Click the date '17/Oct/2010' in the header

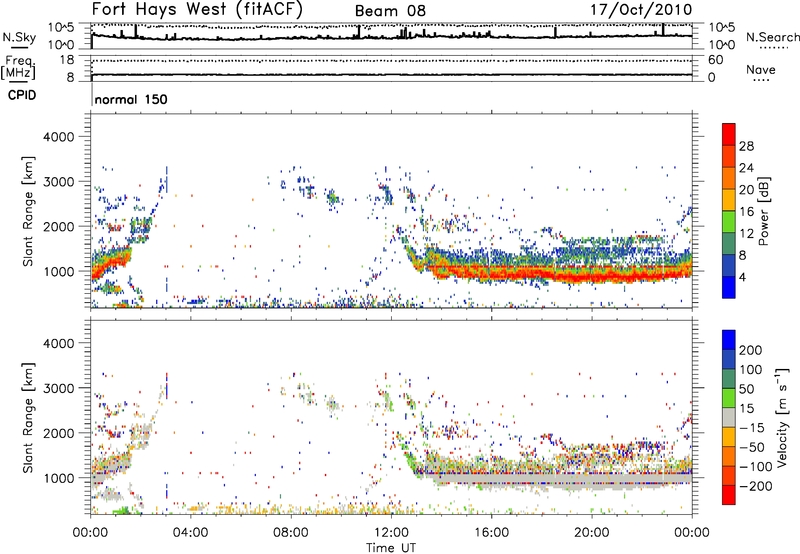point(641,10)
